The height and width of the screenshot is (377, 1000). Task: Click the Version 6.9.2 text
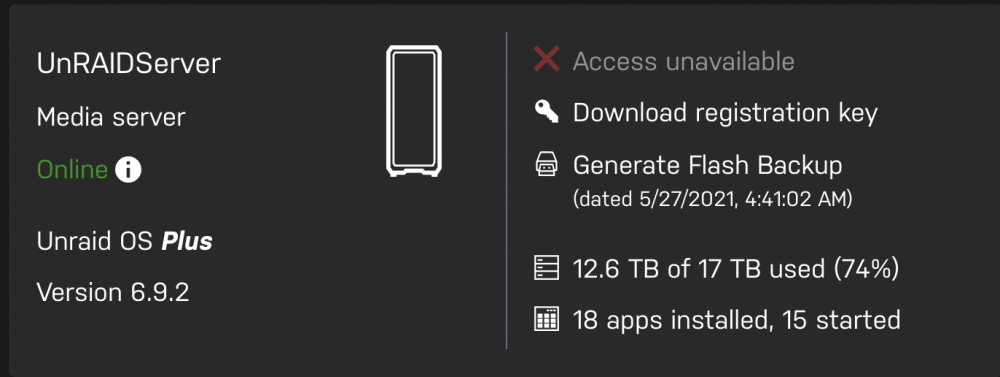(113, 293)
